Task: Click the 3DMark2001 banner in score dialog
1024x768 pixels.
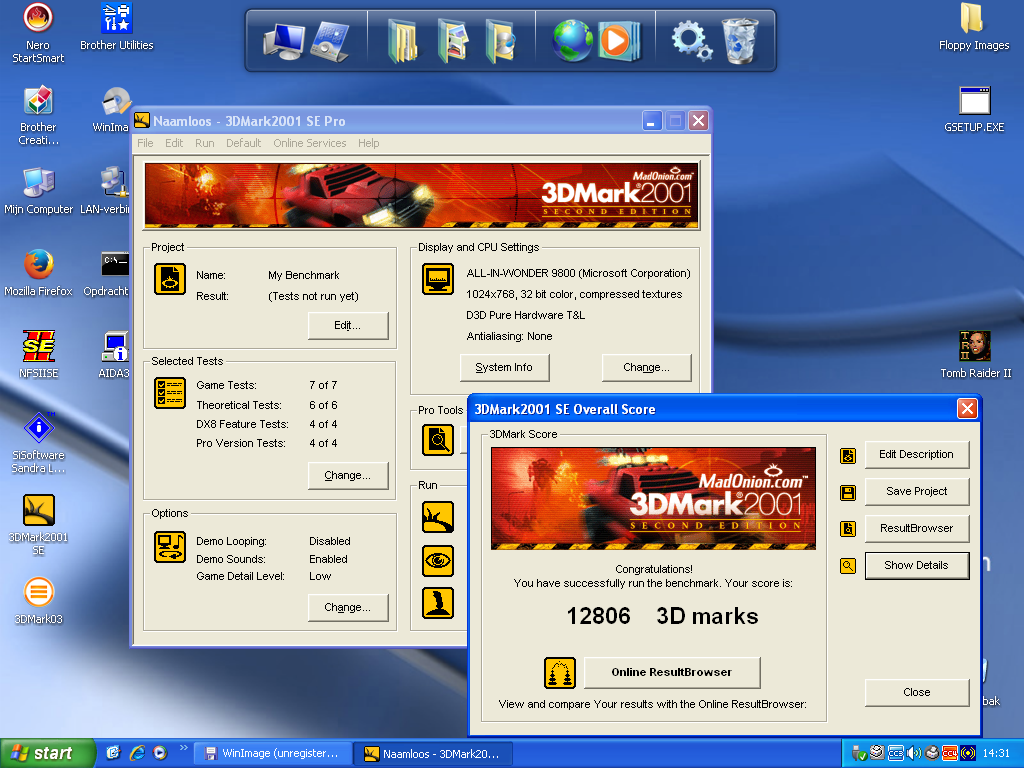Action: (x=653, y=498)
